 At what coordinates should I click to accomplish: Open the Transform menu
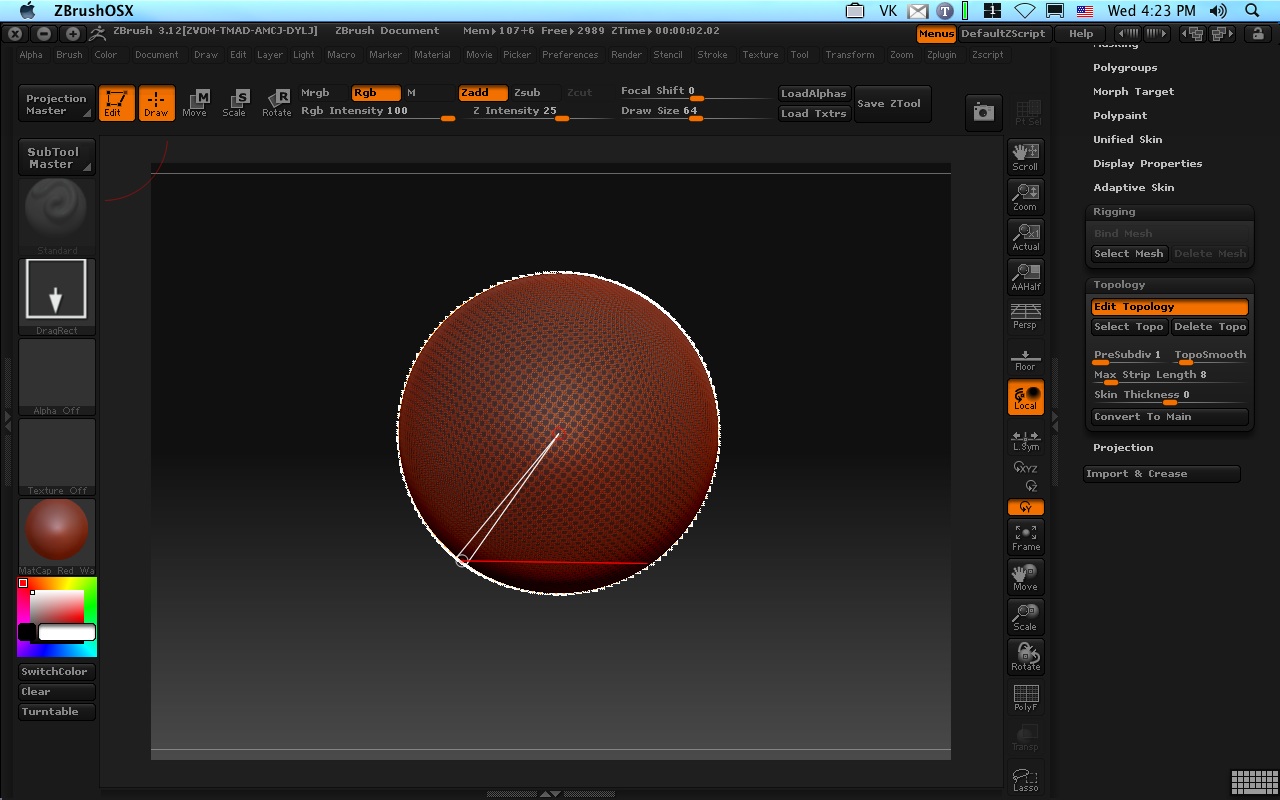click(850, 55)
